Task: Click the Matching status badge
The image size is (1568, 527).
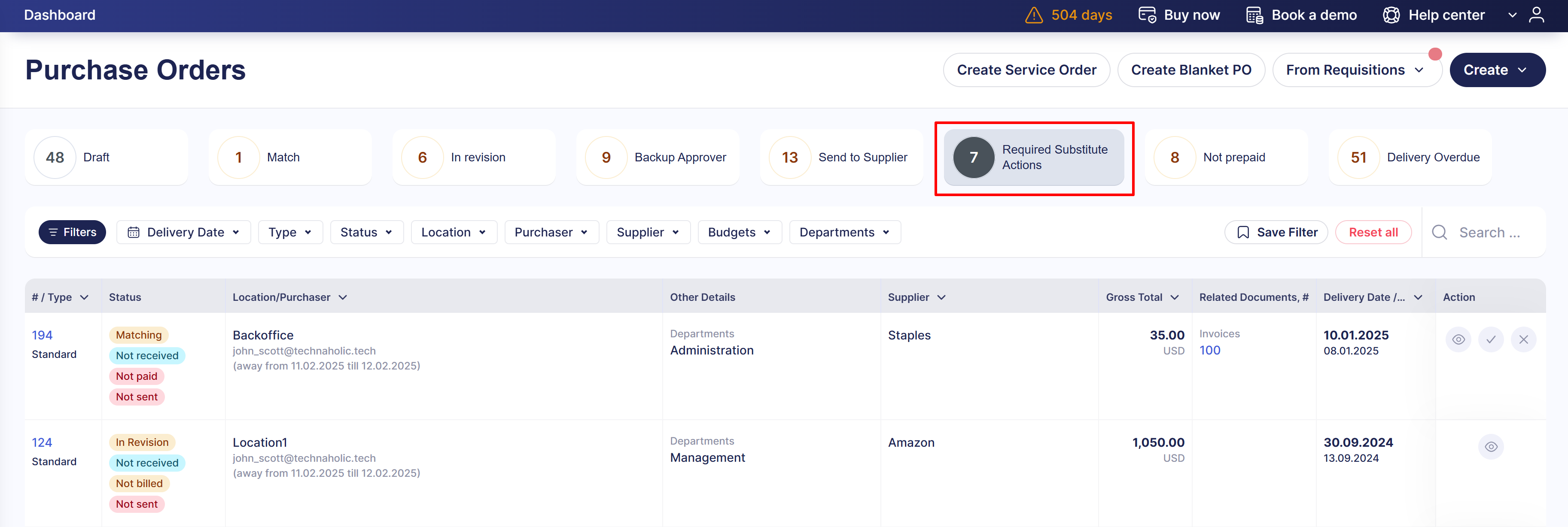Action: [139, 335]
